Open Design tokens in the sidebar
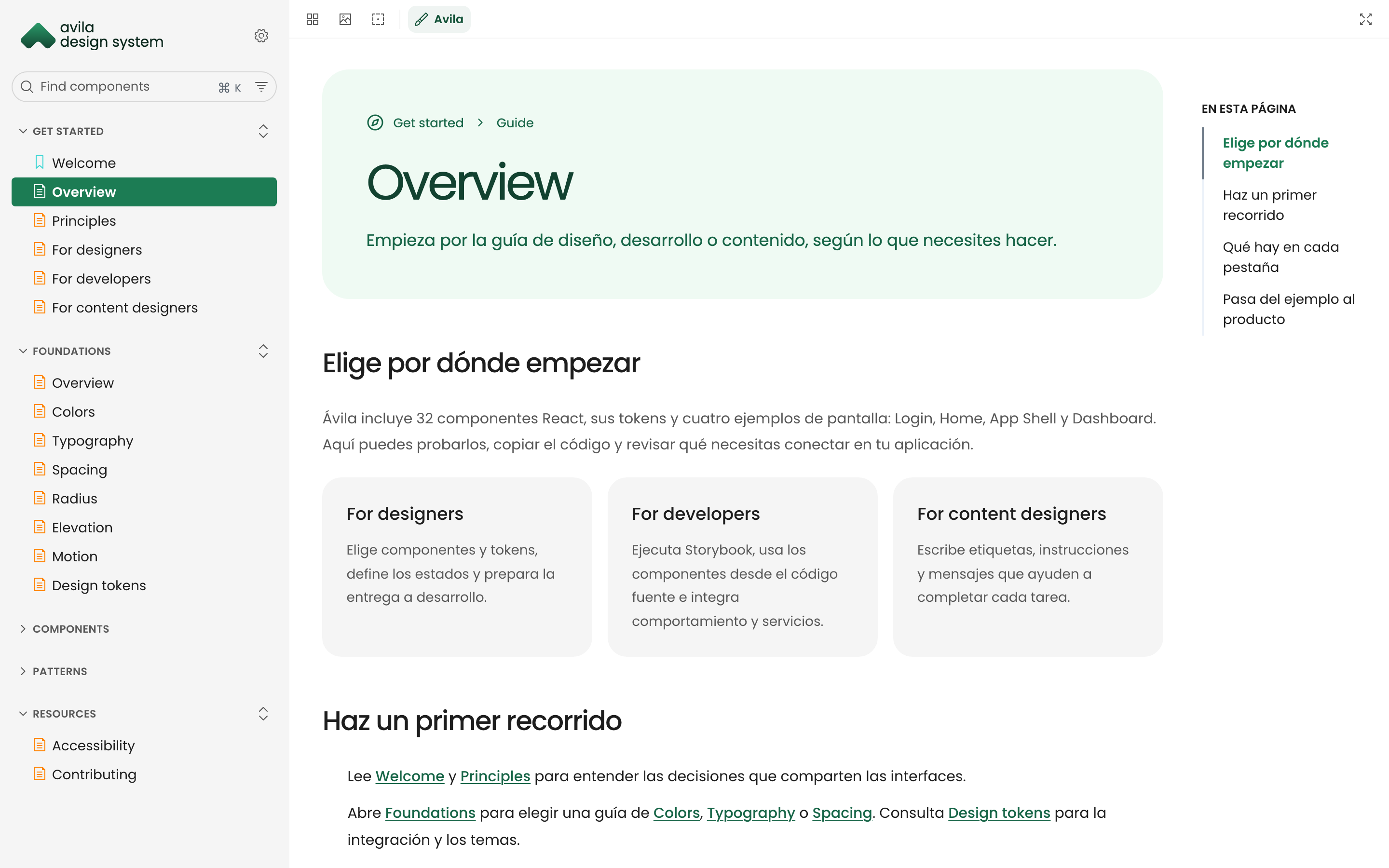Image resolution: width=1389 pixels, height=868 pixels. (144, 585)
